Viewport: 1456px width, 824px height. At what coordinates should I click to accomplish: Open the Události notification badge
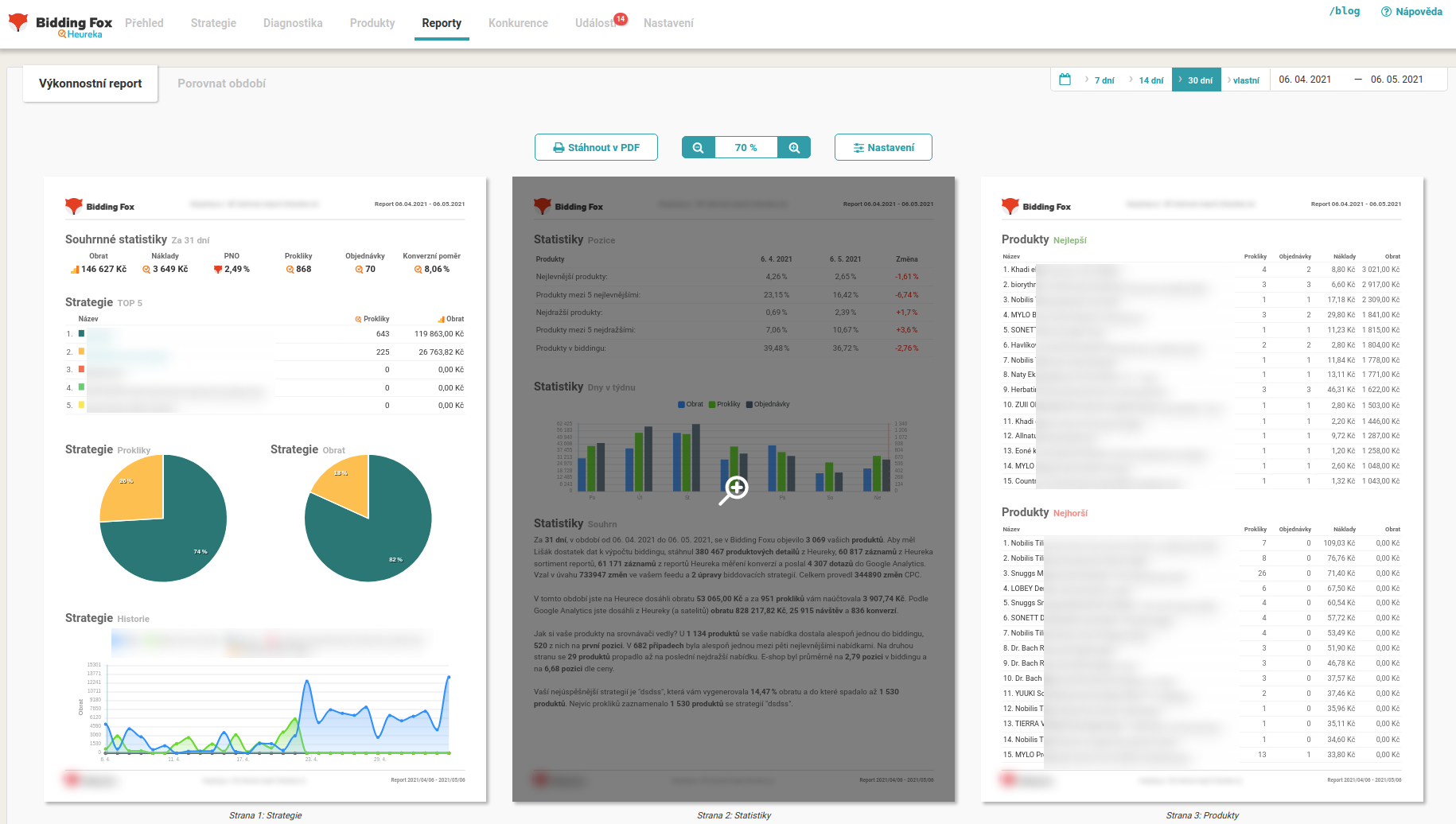pos(621,18)
